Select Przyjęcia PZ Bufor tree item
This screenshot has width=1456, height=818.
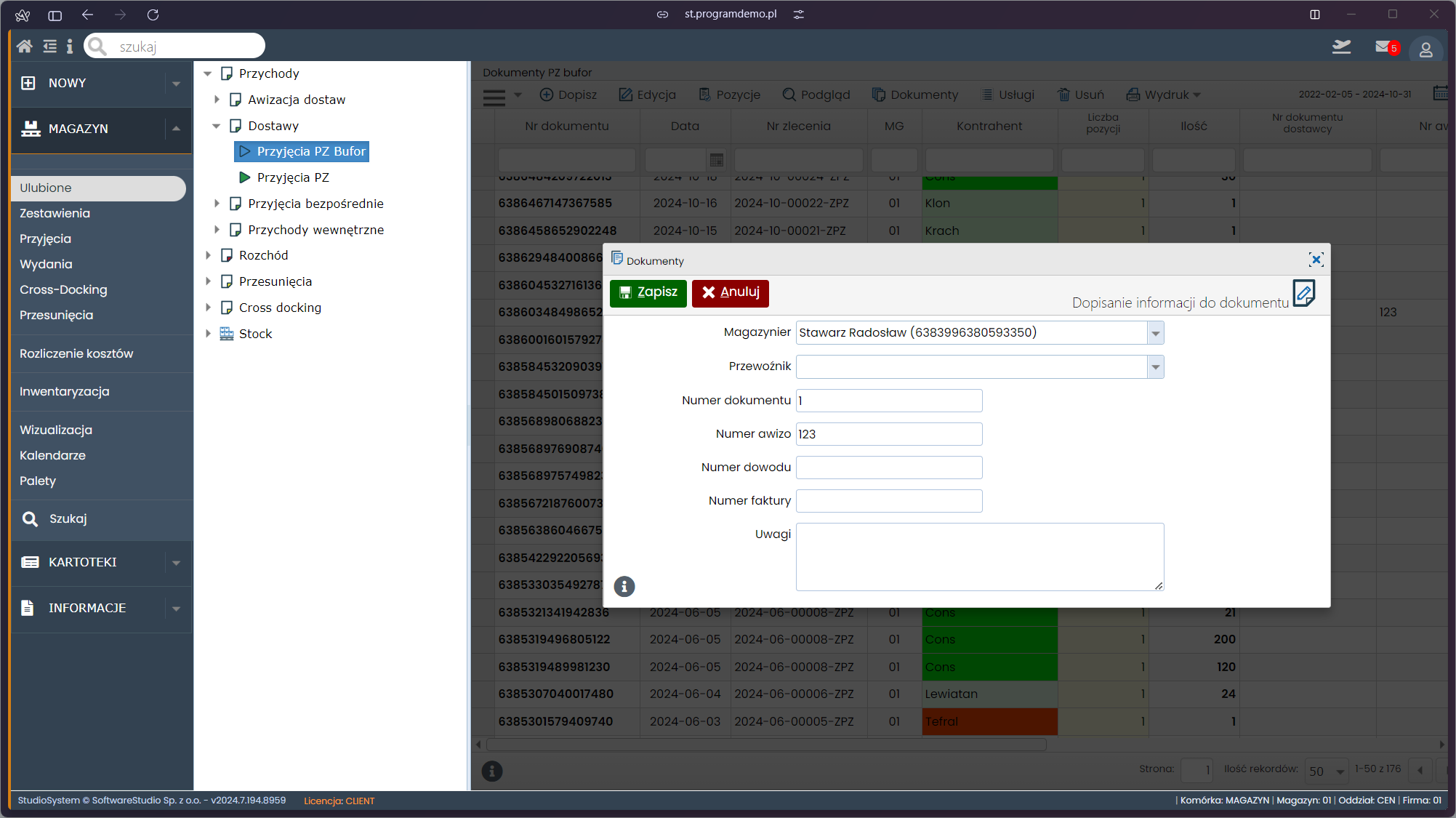coord(302,151)
